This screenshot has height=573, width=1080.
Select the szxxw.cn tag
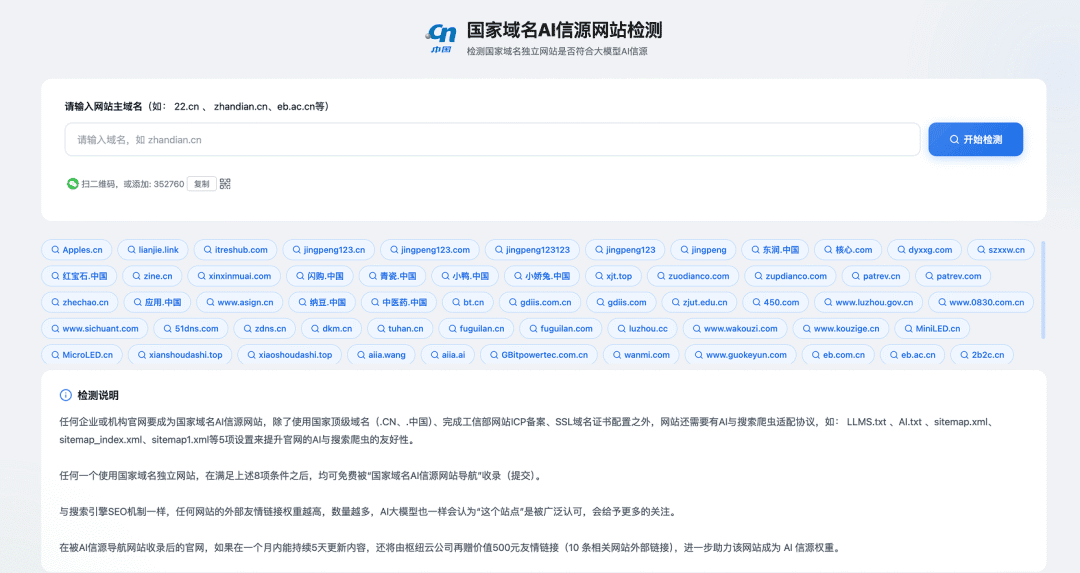pyautogui.click(x=1001, y=250)
